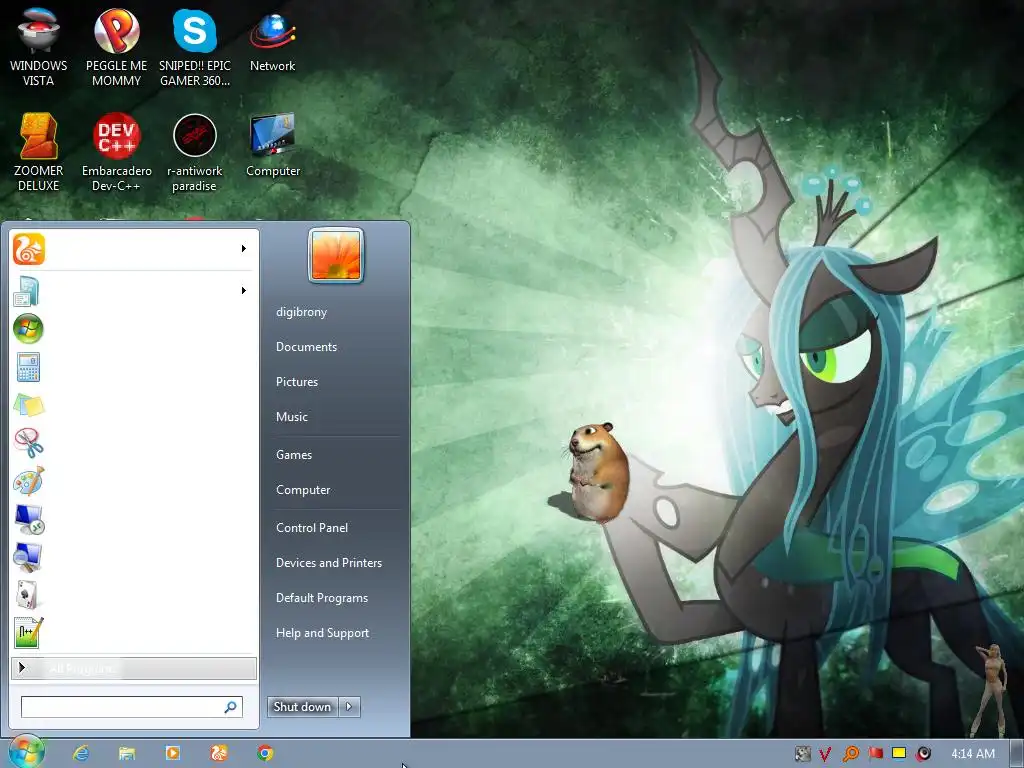Open UC Browser pinned on the taskbar
Image resolution: width=1024 pixels, height=768 pixels.
219,753
